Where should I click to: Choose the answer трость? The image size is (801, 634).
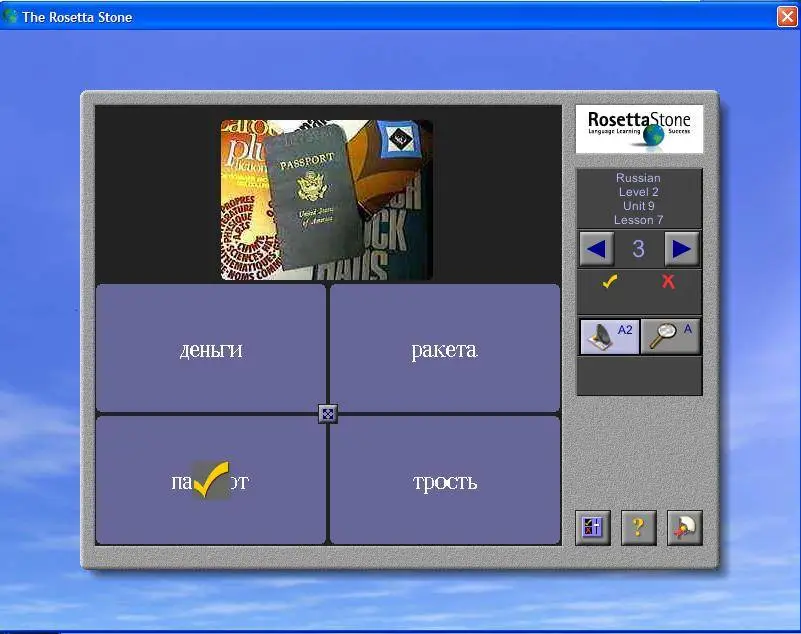(445, 480)
